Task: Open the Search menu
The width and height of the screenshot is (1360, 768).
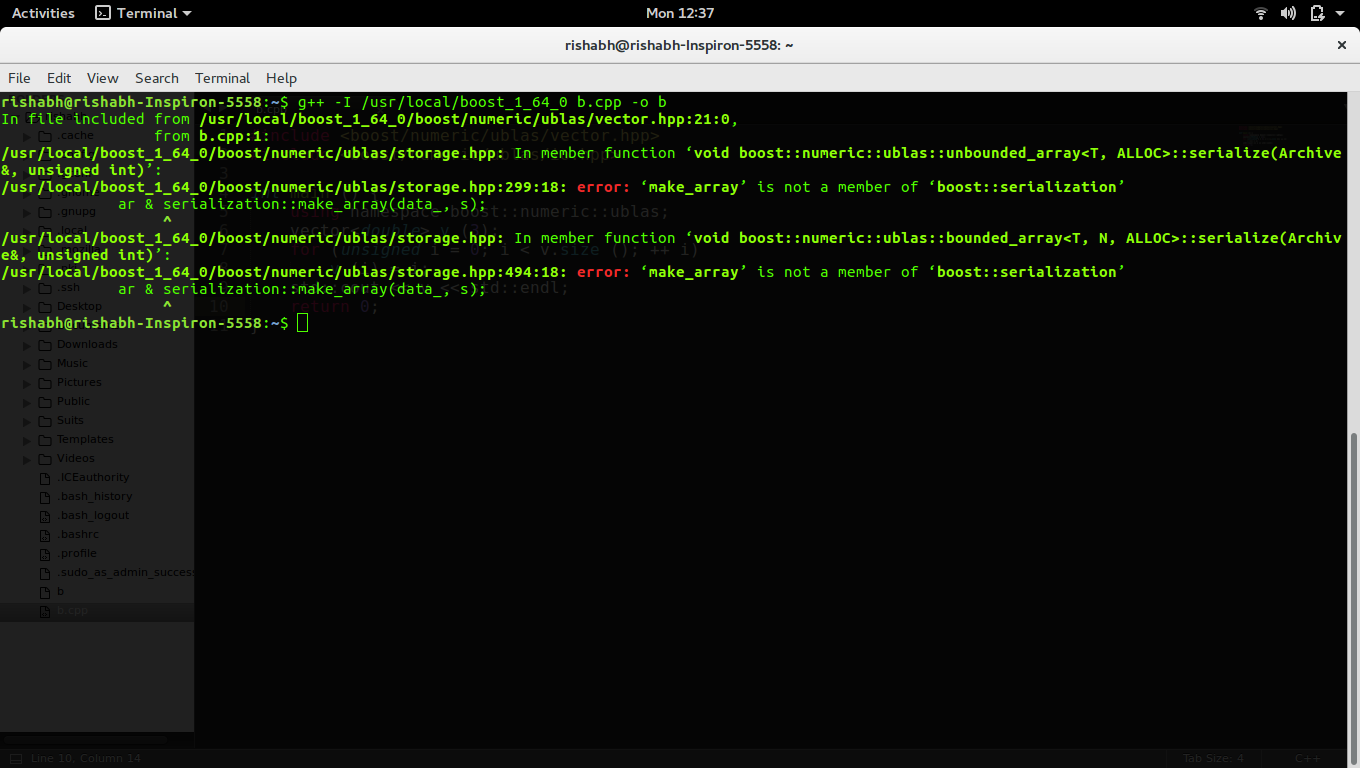Action: [157, 78]
